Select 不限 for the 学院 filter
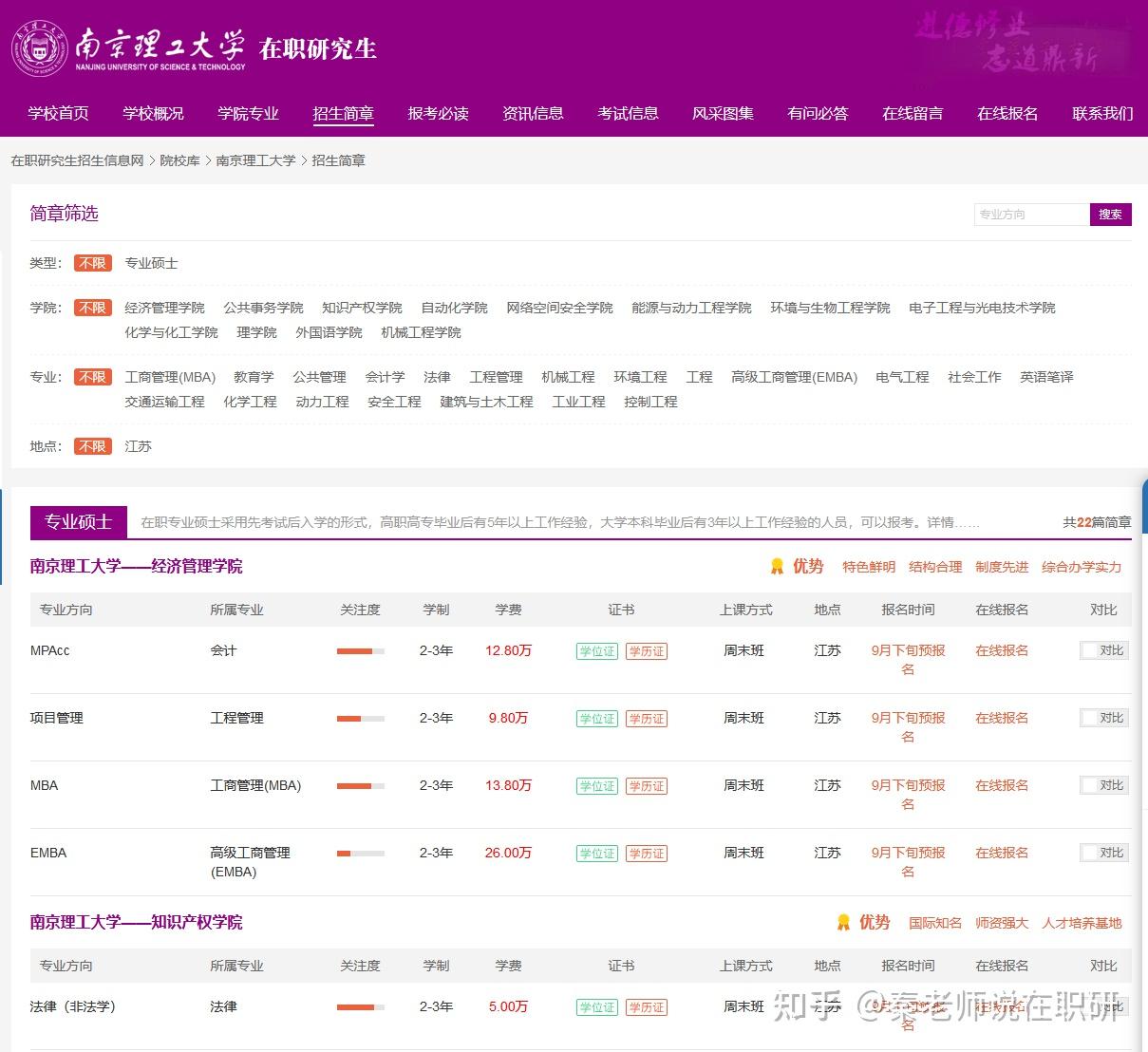Viewport: 1148px width, 1052px height. point(93,308)
